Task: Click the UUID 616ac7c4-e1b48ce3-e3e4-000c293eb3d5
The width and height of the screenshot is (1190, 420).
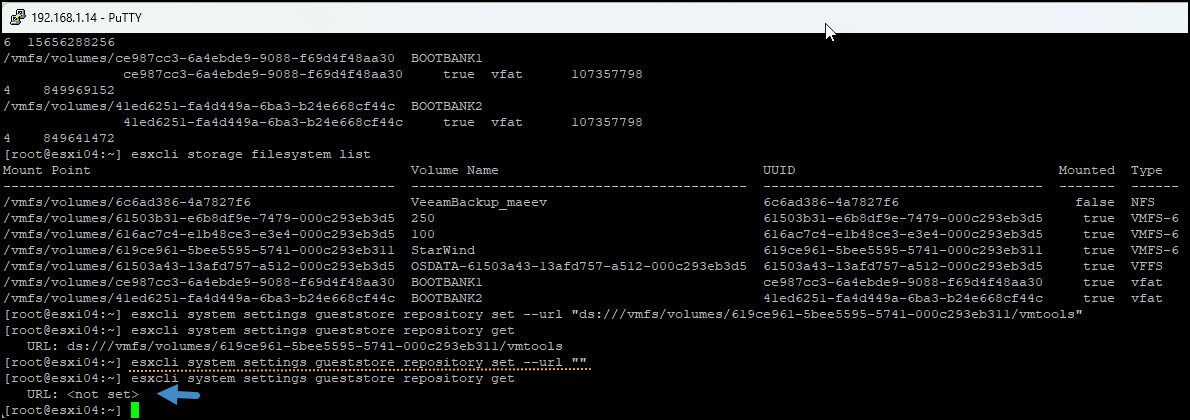Action: pyautogui.click(x=902, y=234)
